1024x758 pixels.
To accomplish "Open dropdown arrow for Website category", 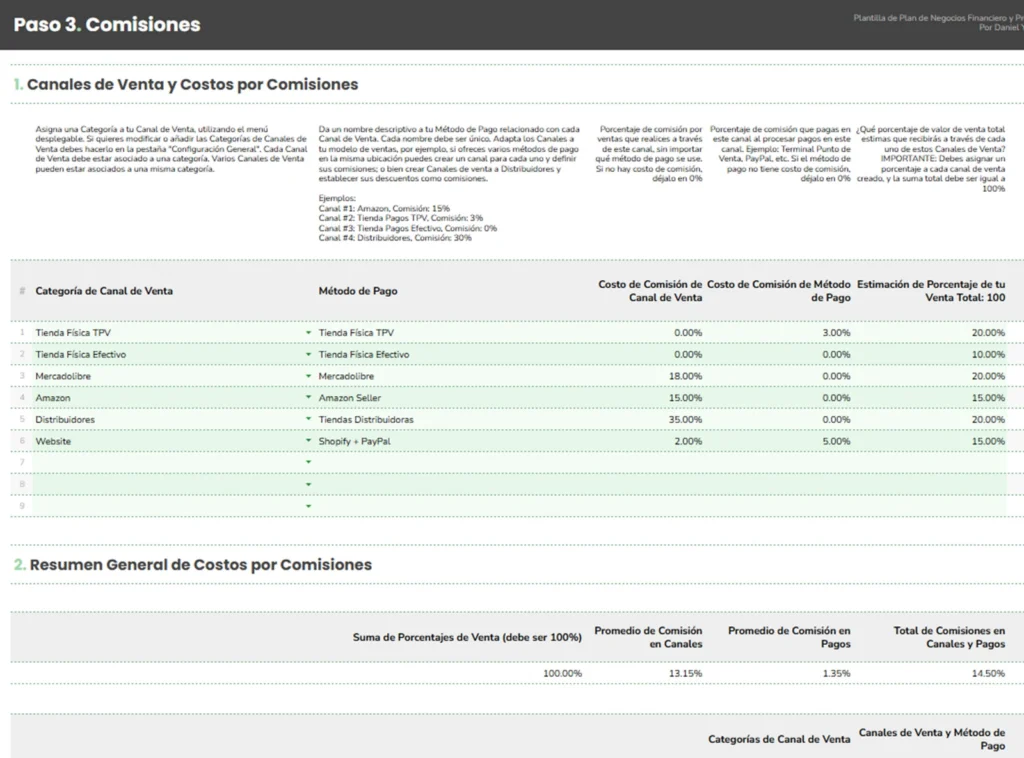I will (x=308, y=441).
